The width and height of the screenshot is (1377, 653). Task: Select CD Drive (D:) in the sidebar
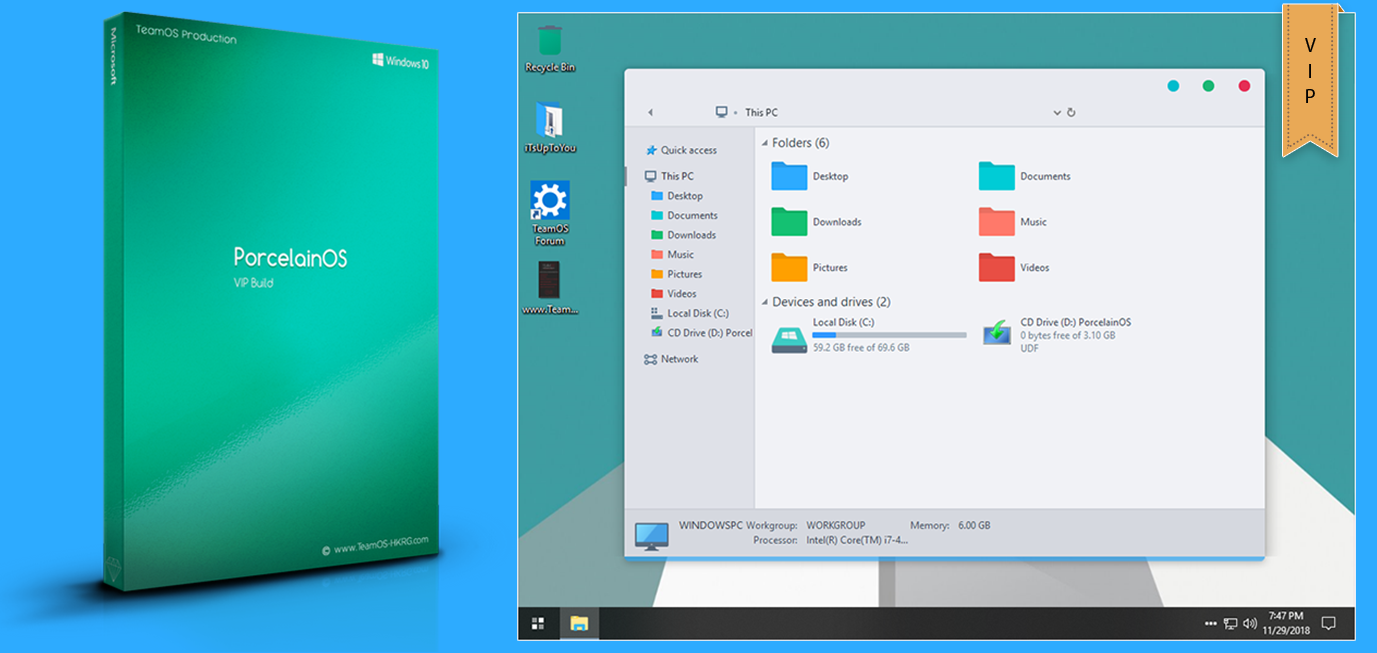click(701, 333)
